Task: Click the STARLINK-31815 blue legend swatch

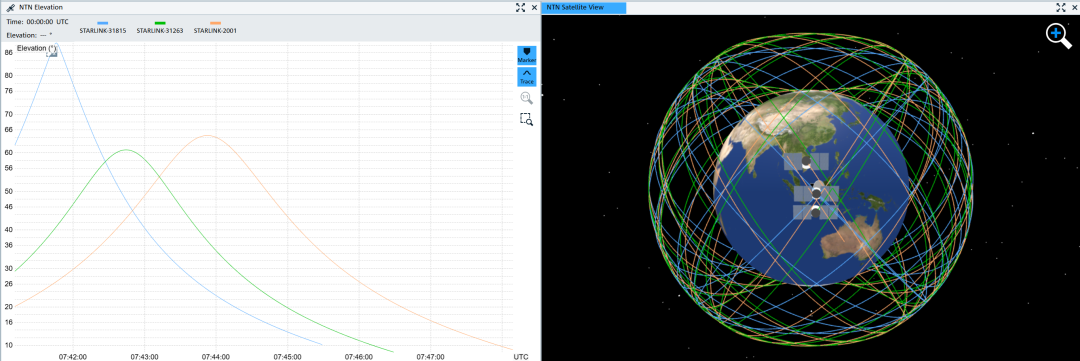Action: click(103, 23)
